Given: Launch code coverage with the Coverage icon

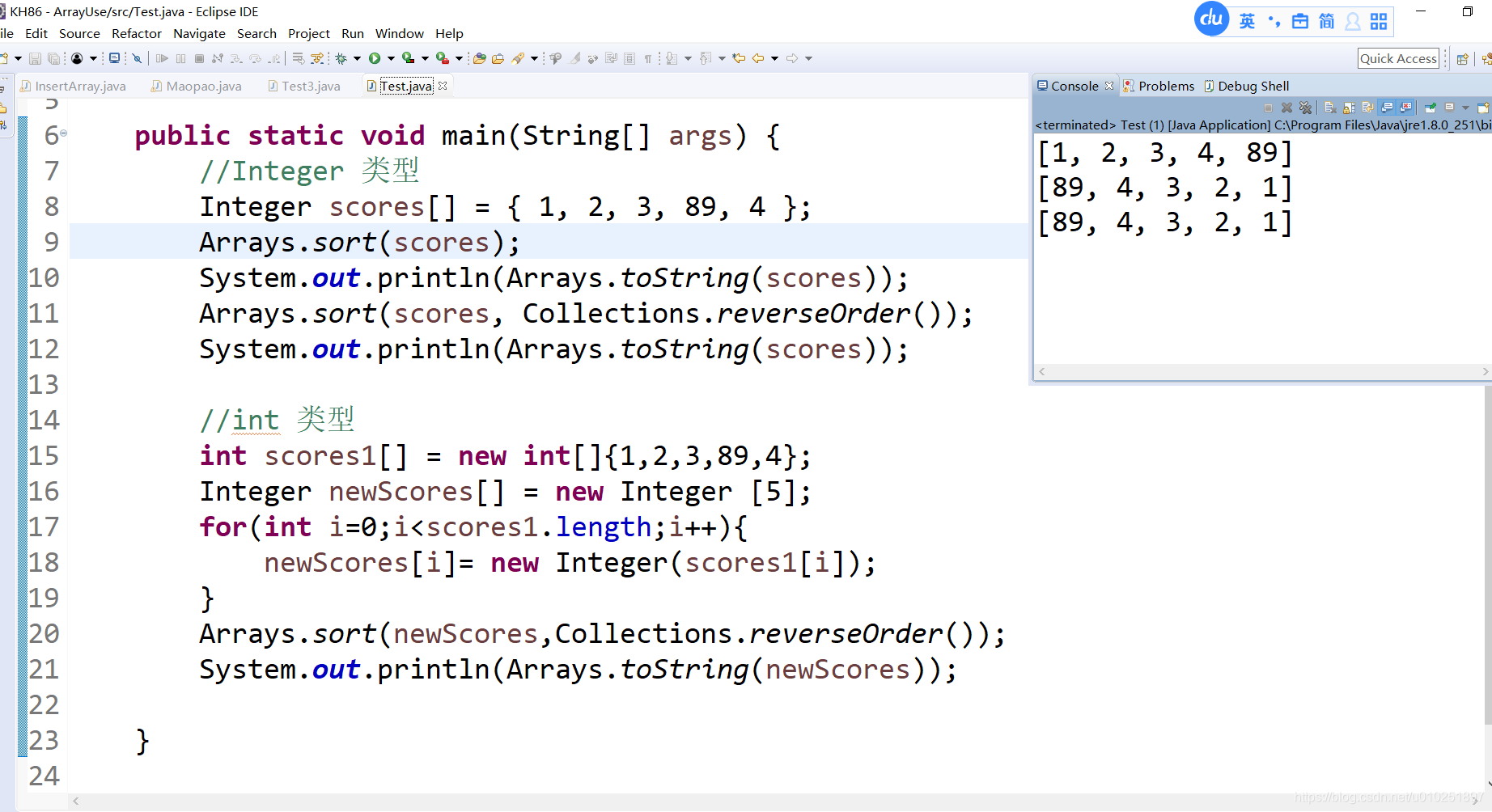Looking at the screenshot, I should (409, 57).
